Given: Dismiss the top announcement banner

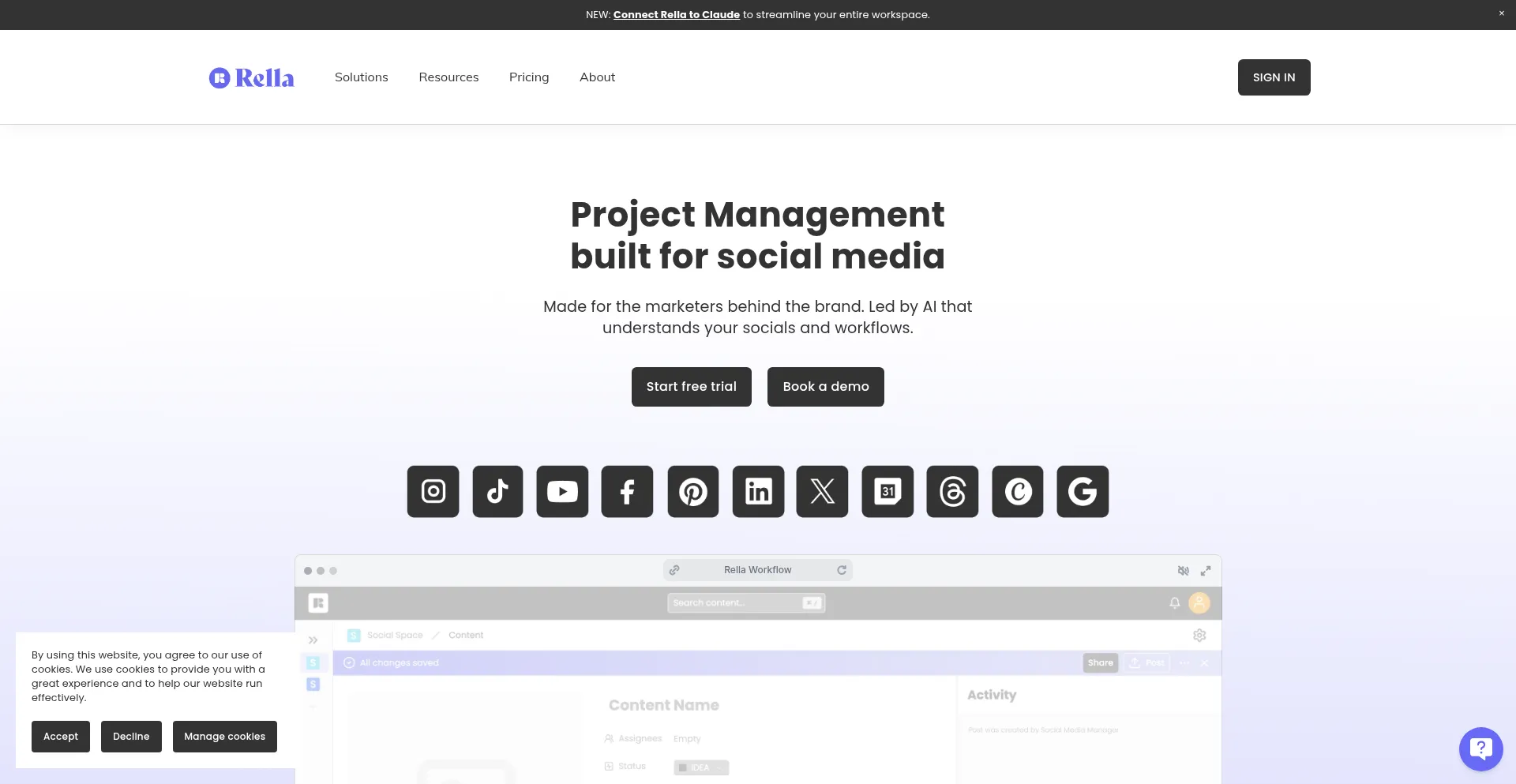Looking at the screenshot, I should click(1502, 13).
